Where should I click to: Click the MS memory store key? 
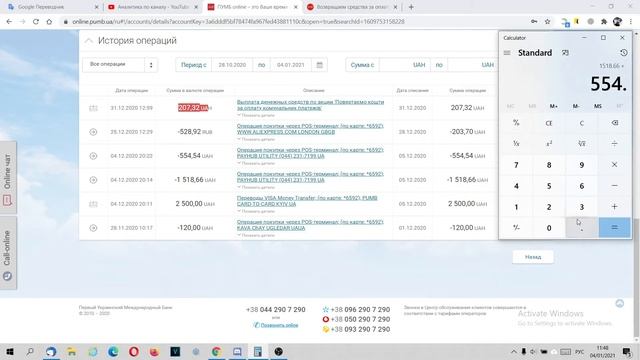click(x=598, y=106)
